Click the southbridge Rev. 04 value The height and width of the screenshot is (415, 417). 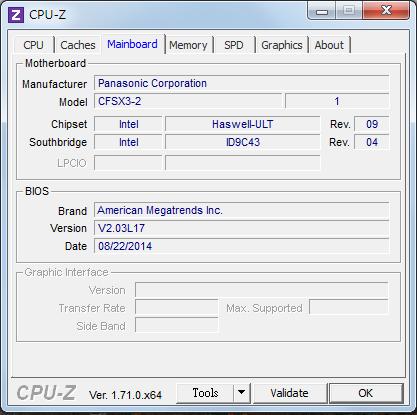[372, 142]
